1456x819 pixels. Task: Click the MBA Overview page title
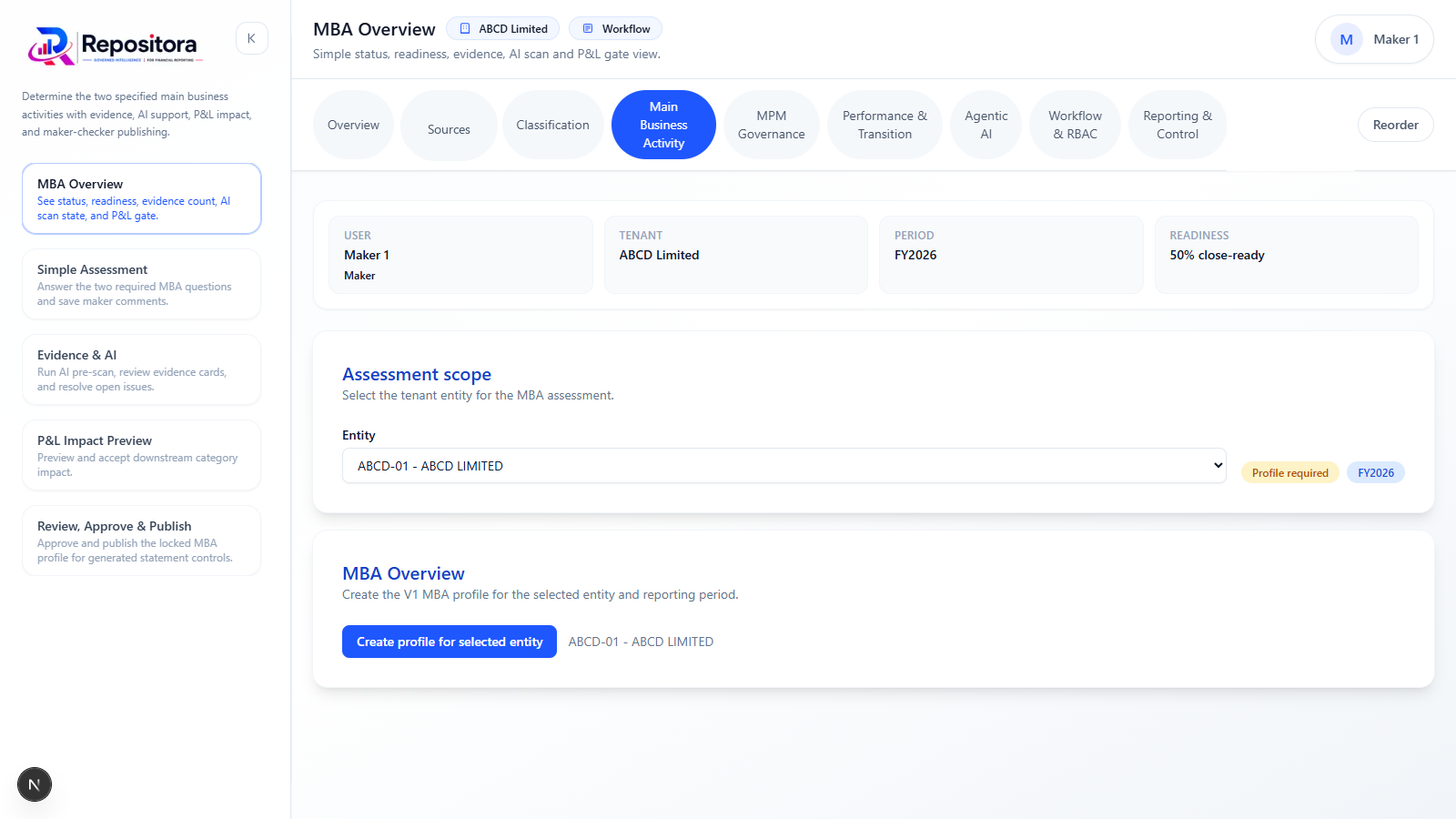[374, 29]
